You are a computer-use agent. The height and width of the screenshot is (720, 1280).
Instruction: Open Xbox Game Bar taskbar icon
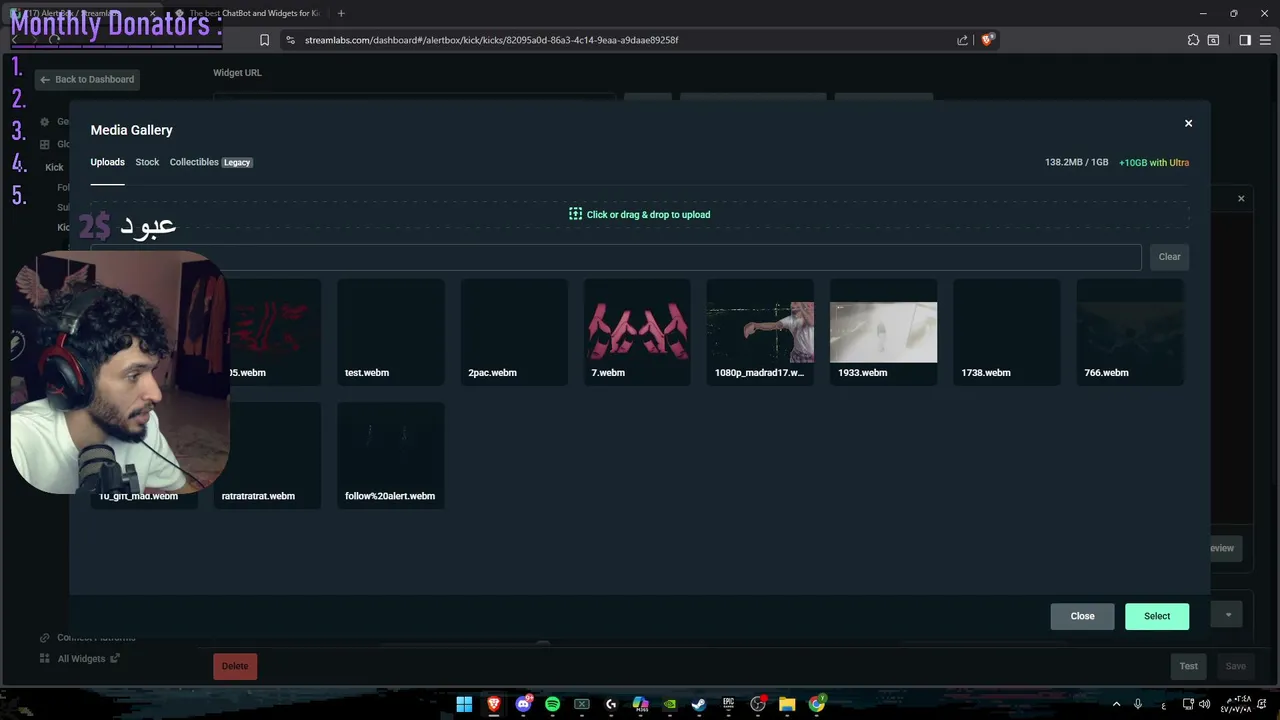click(x=581, y=704)
